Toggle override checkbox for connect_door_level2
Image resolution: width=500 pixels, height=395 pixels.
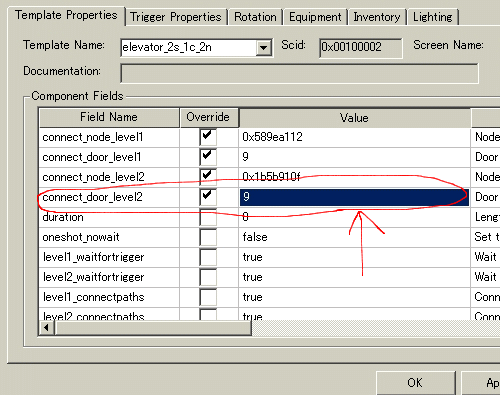(x=208, y=197)
